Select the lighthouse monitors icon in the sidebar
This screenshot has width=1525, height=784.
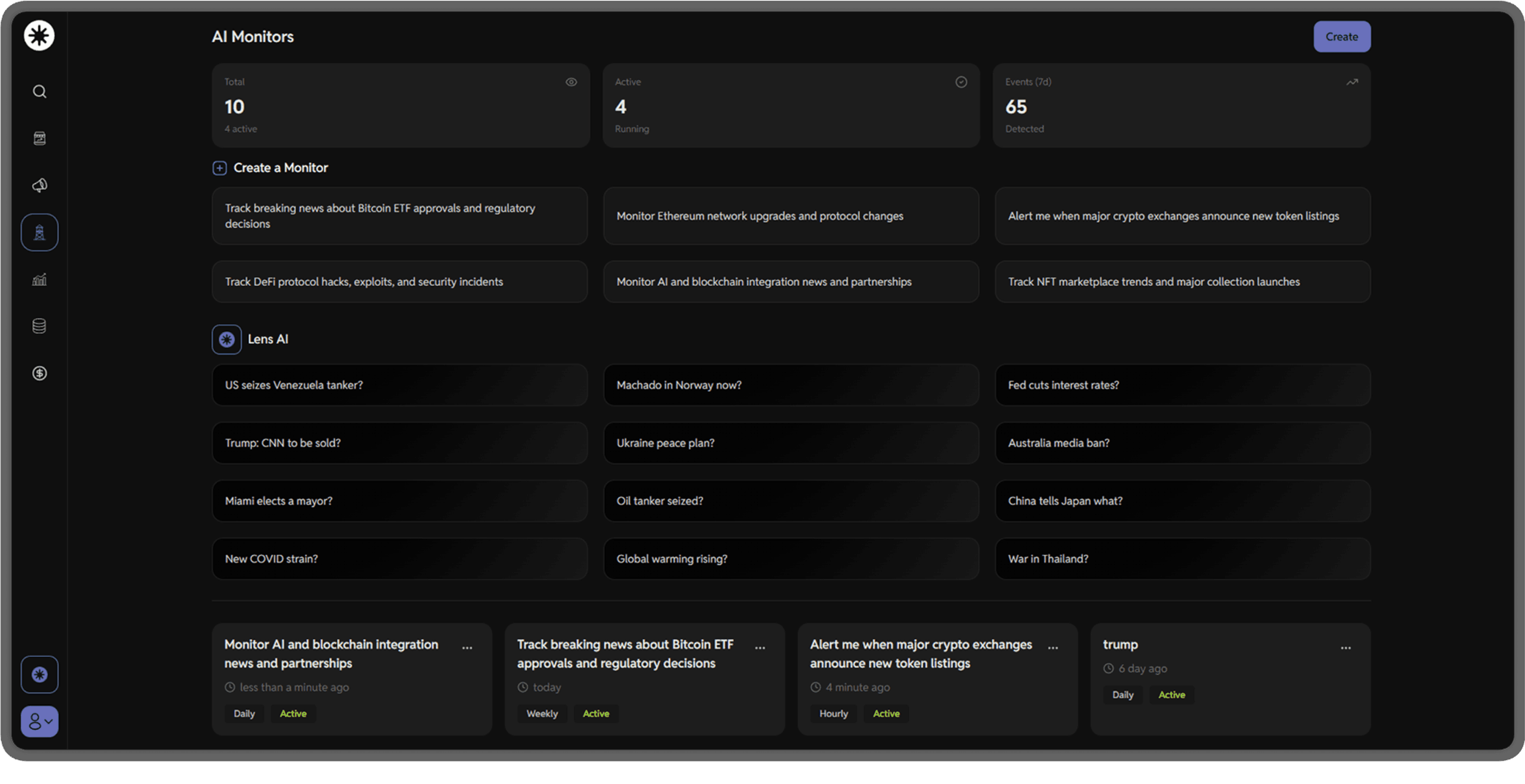pyautogui.click(x=39, y=232)
